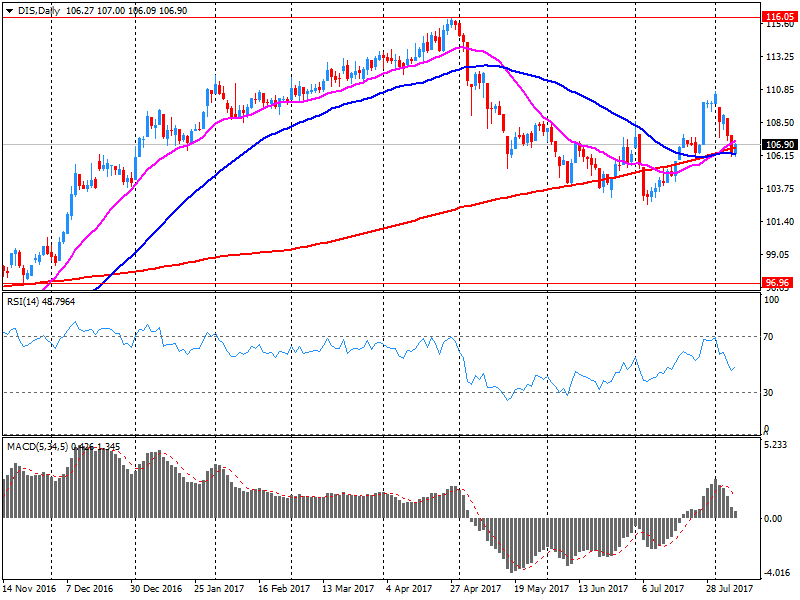Click the 27 Apr 2017 date label
This screenshot has height=600, width=800.
coord(476,589)
